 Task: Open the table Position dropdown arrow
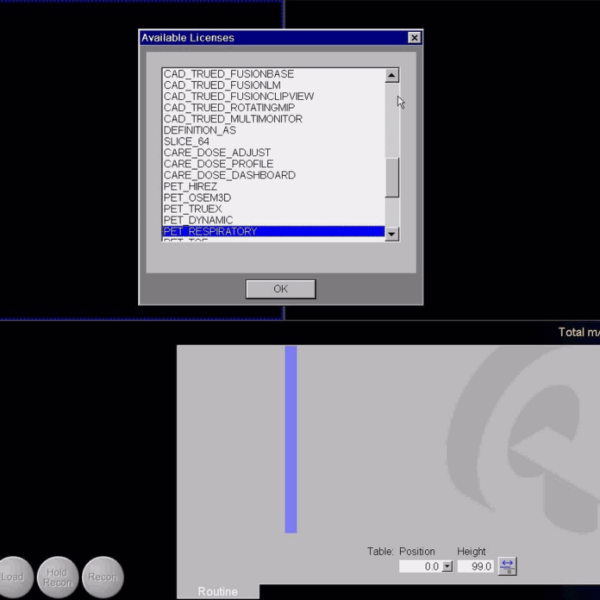[447, 567]
